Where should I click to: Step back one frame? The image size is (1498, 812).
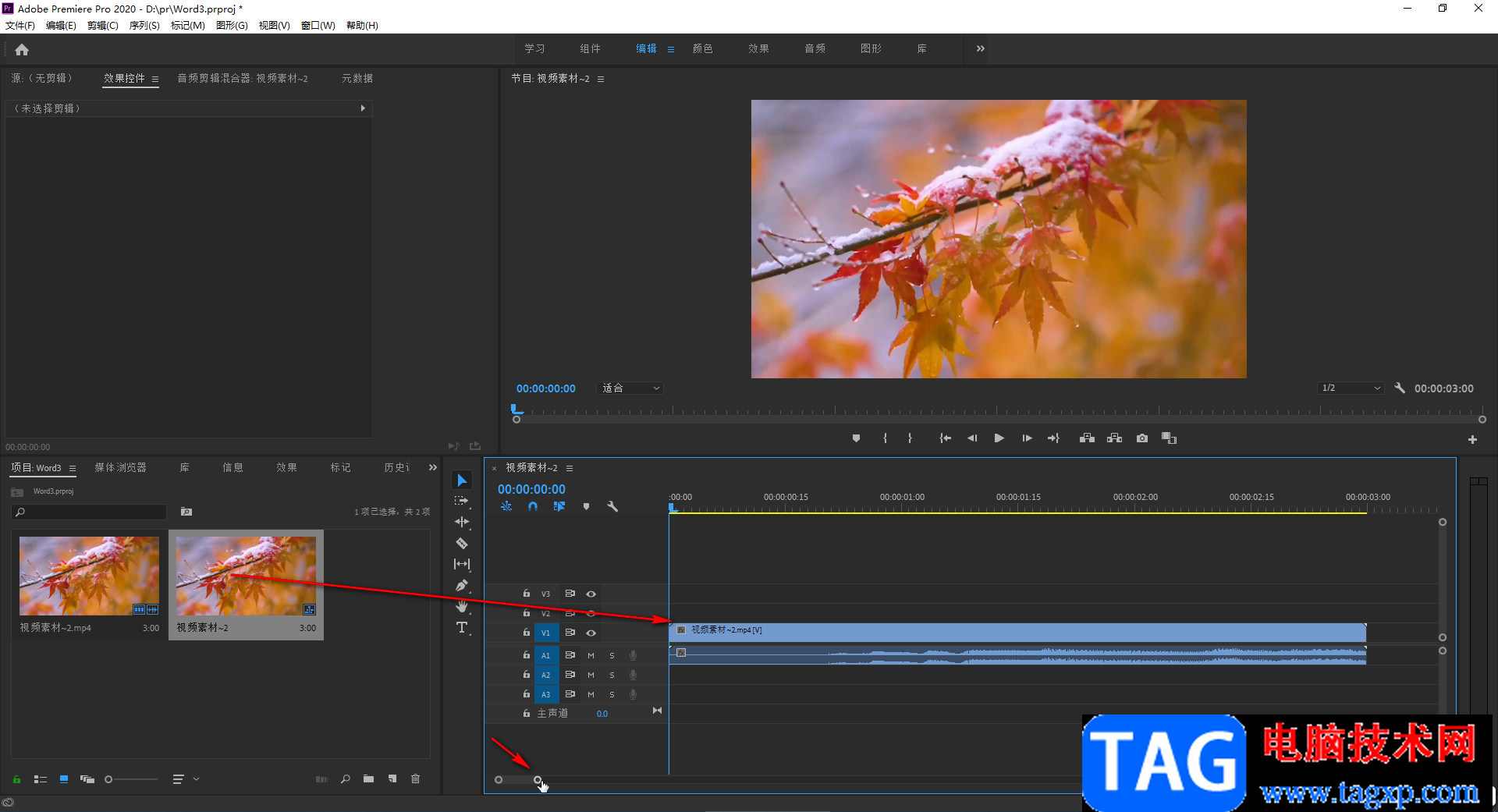(x=972, y=438)
